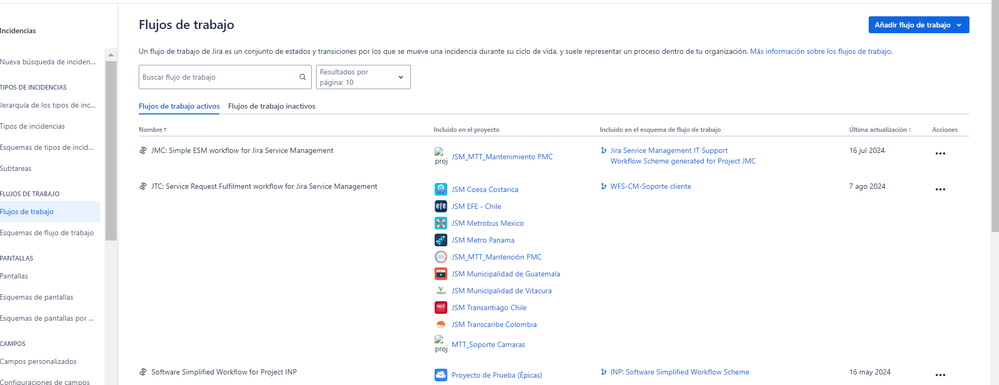999x385 pixels.
Task: Open actions menu for JTC workflow
Action: pos(940,189)
